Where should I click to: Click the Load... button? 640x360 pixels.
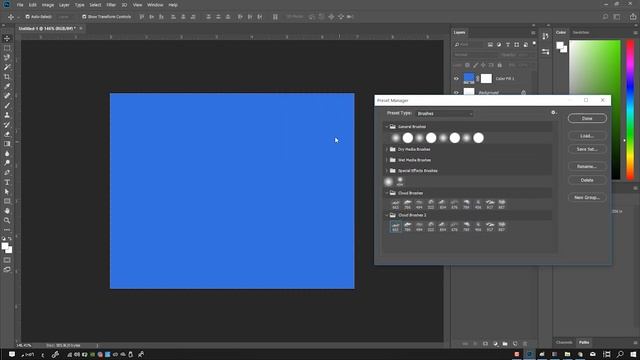point(587,136)
